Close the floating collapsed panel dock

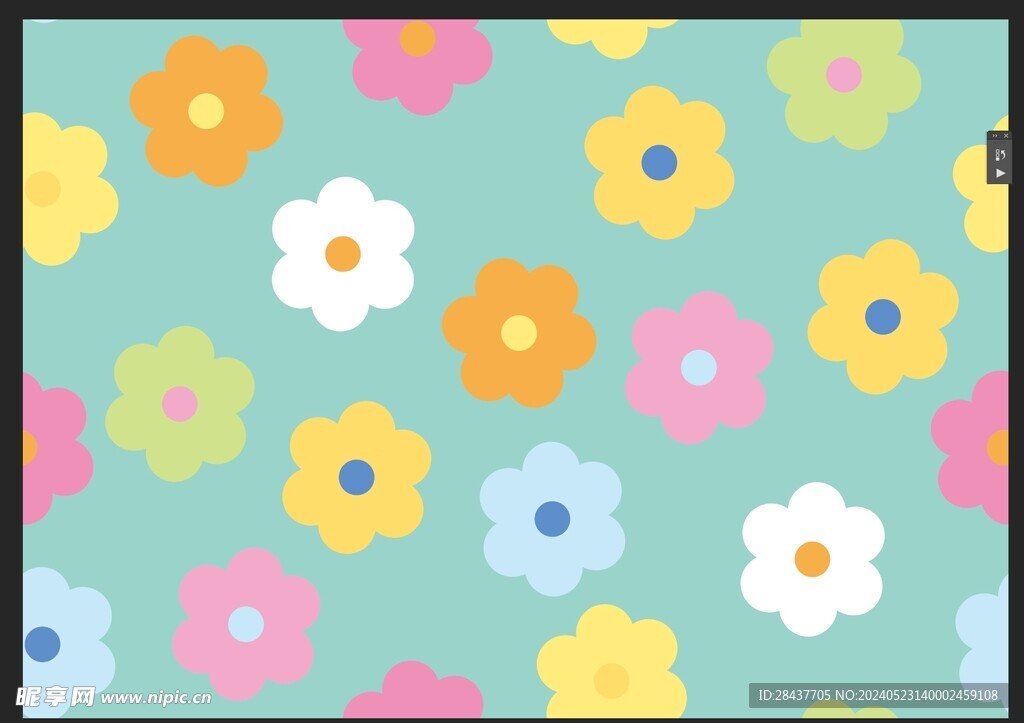(1006, 135)
